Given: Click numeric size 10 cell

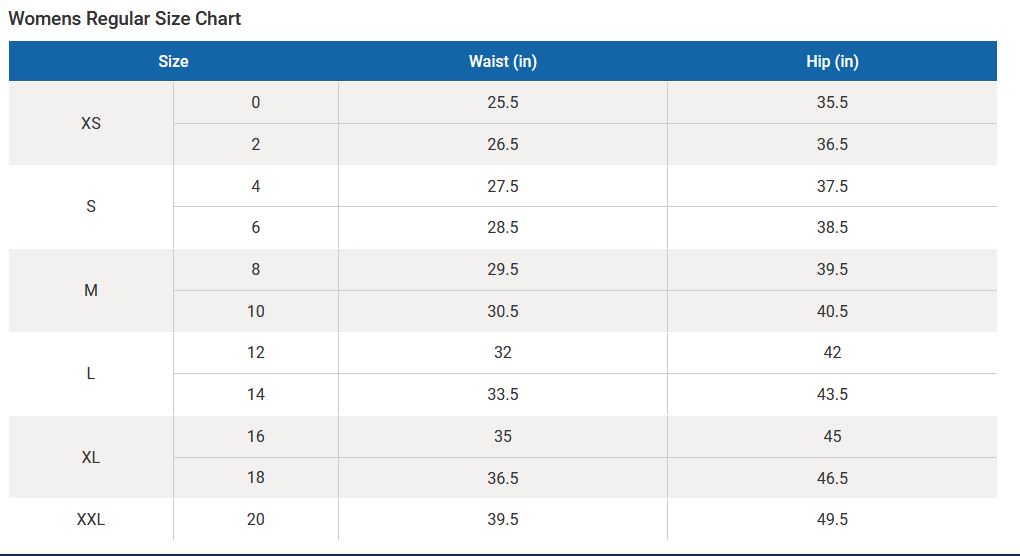Looking at the screenshot, I should 256,311.
